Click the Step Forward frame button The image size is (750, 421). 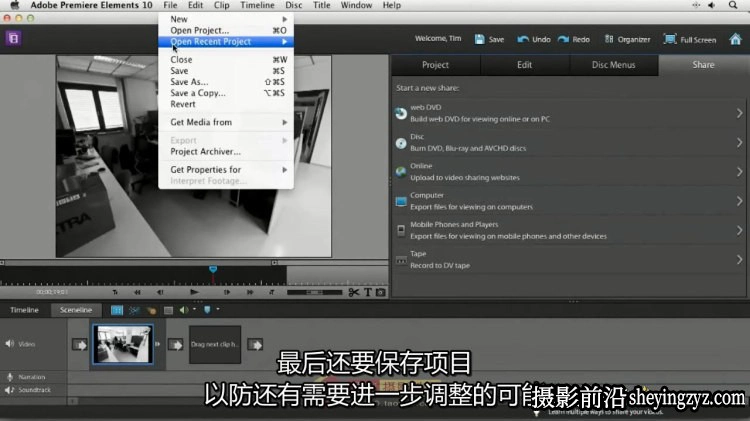pos(227,292)
